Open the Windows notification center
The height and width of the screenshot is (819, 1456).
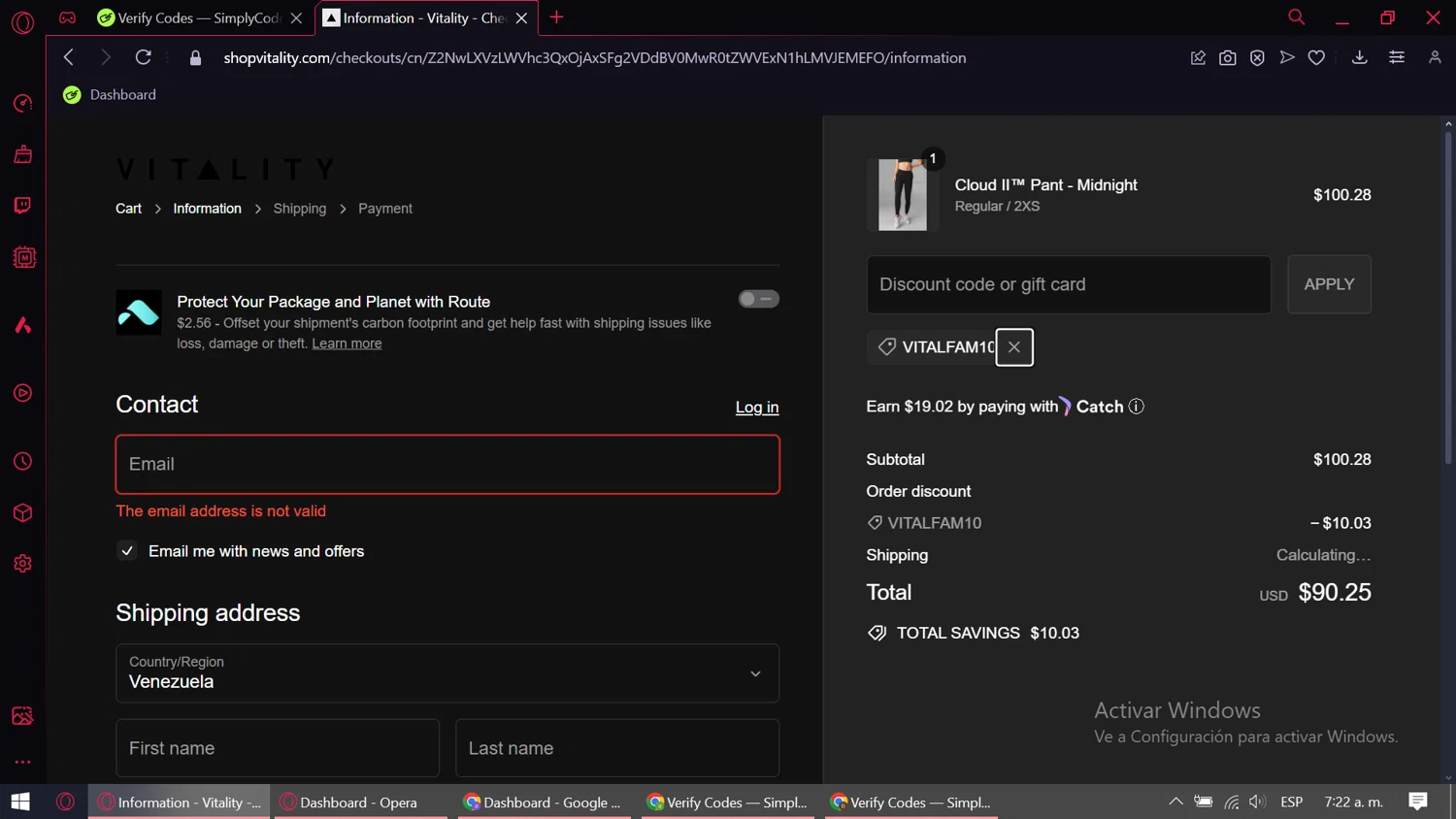(1418, 803)
